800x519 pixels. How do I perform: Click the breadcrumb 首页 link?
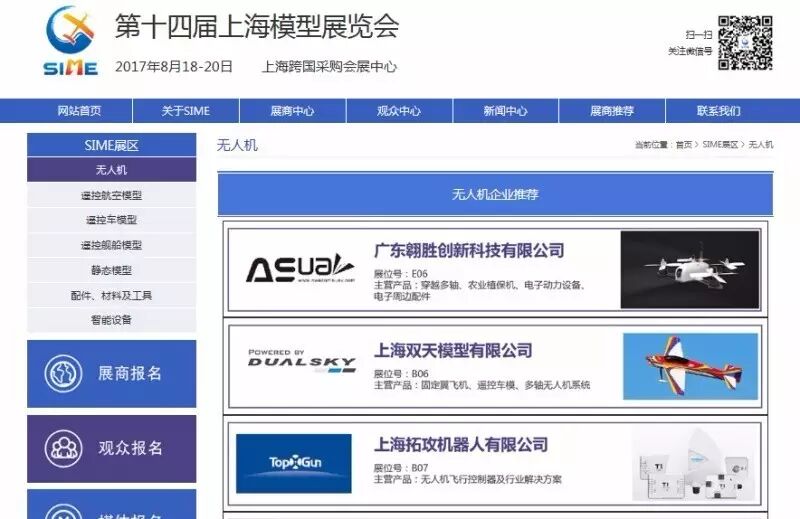(x=684, y=145)
